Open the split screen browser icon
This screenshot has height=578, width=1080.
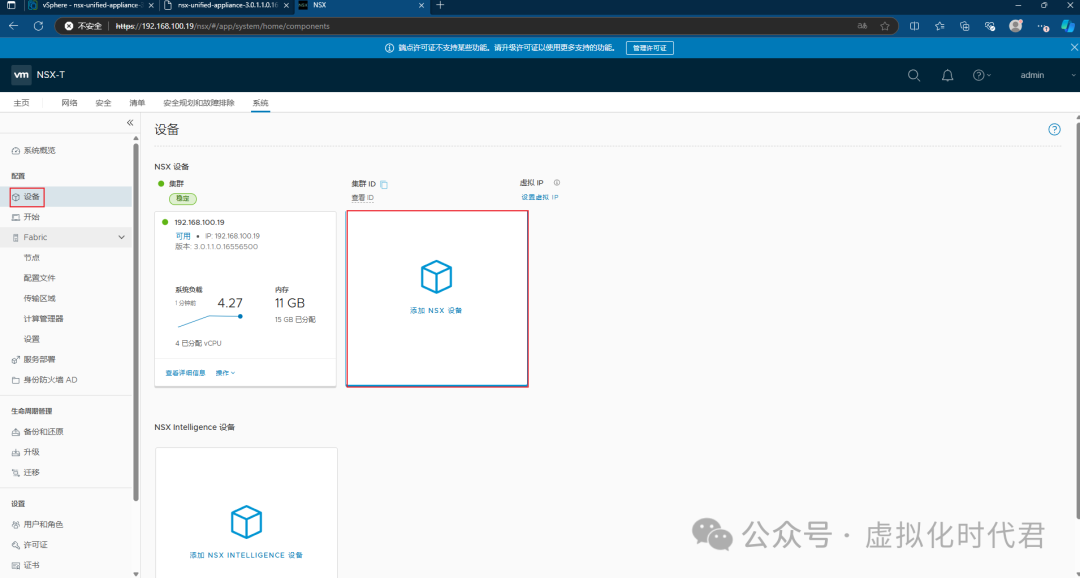pos(915,26)
